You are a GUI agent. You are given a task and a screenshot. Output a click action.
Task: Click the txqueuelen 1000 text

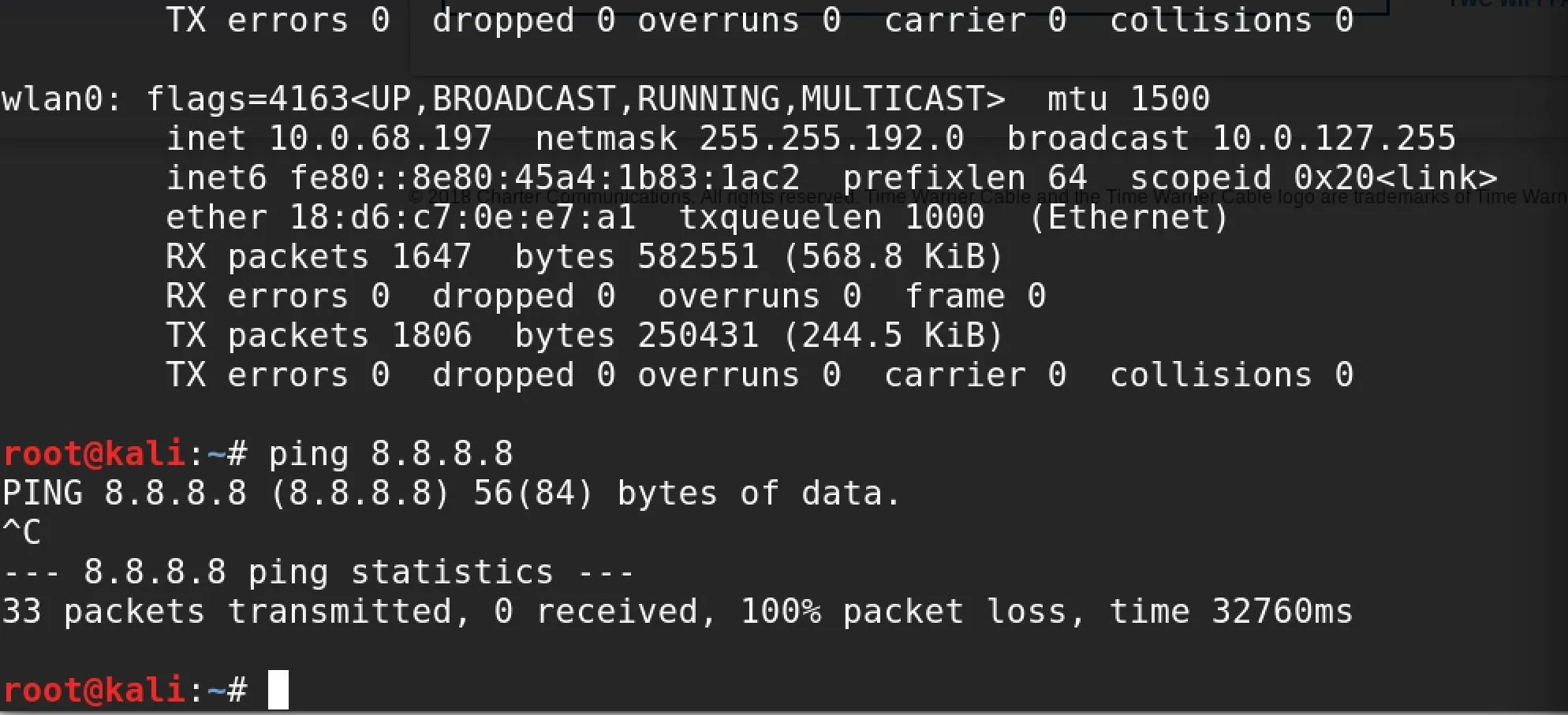pyautogui.click(x=831, y=218)
